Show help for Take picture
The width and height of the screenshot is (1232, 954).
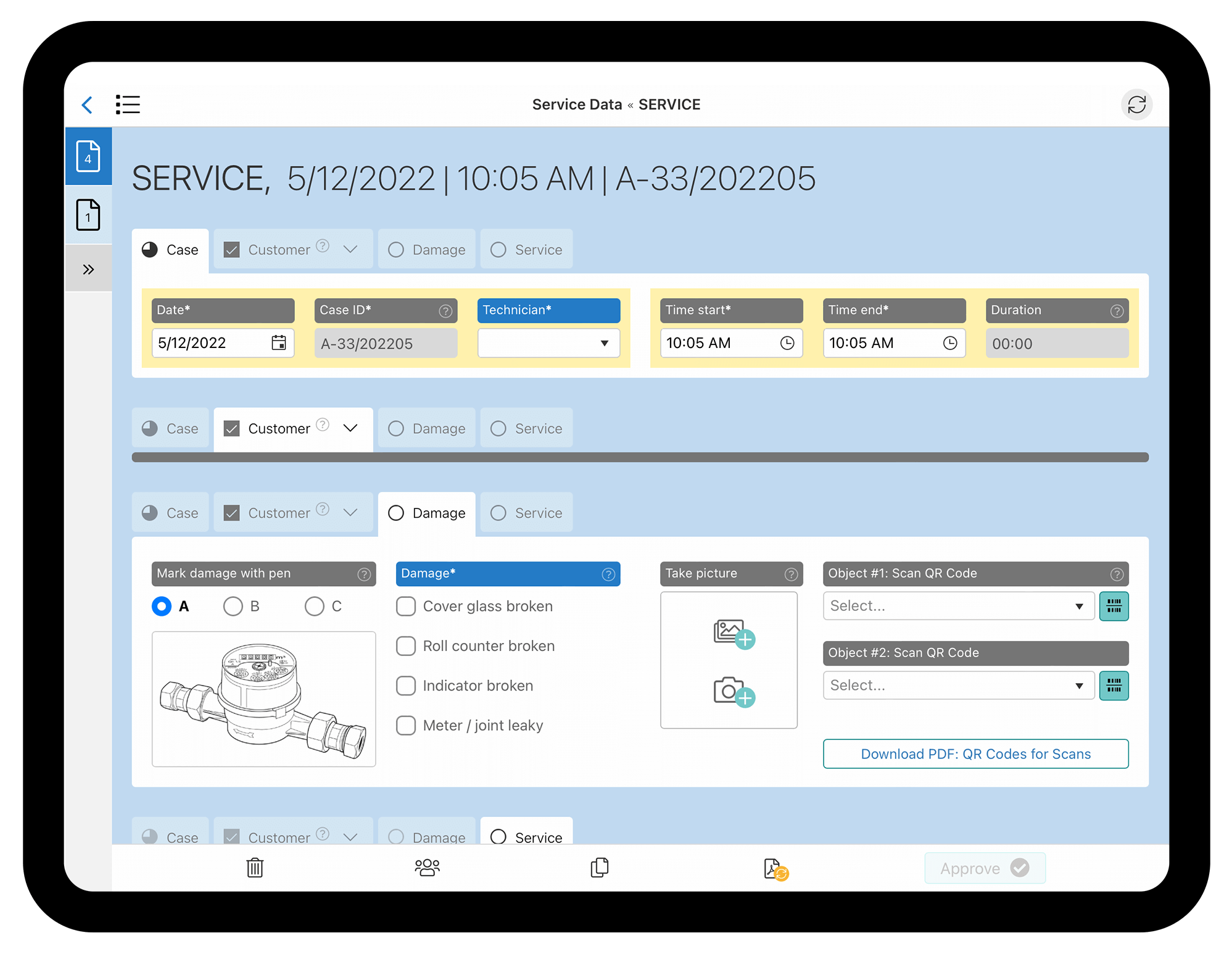coord(791,574)
